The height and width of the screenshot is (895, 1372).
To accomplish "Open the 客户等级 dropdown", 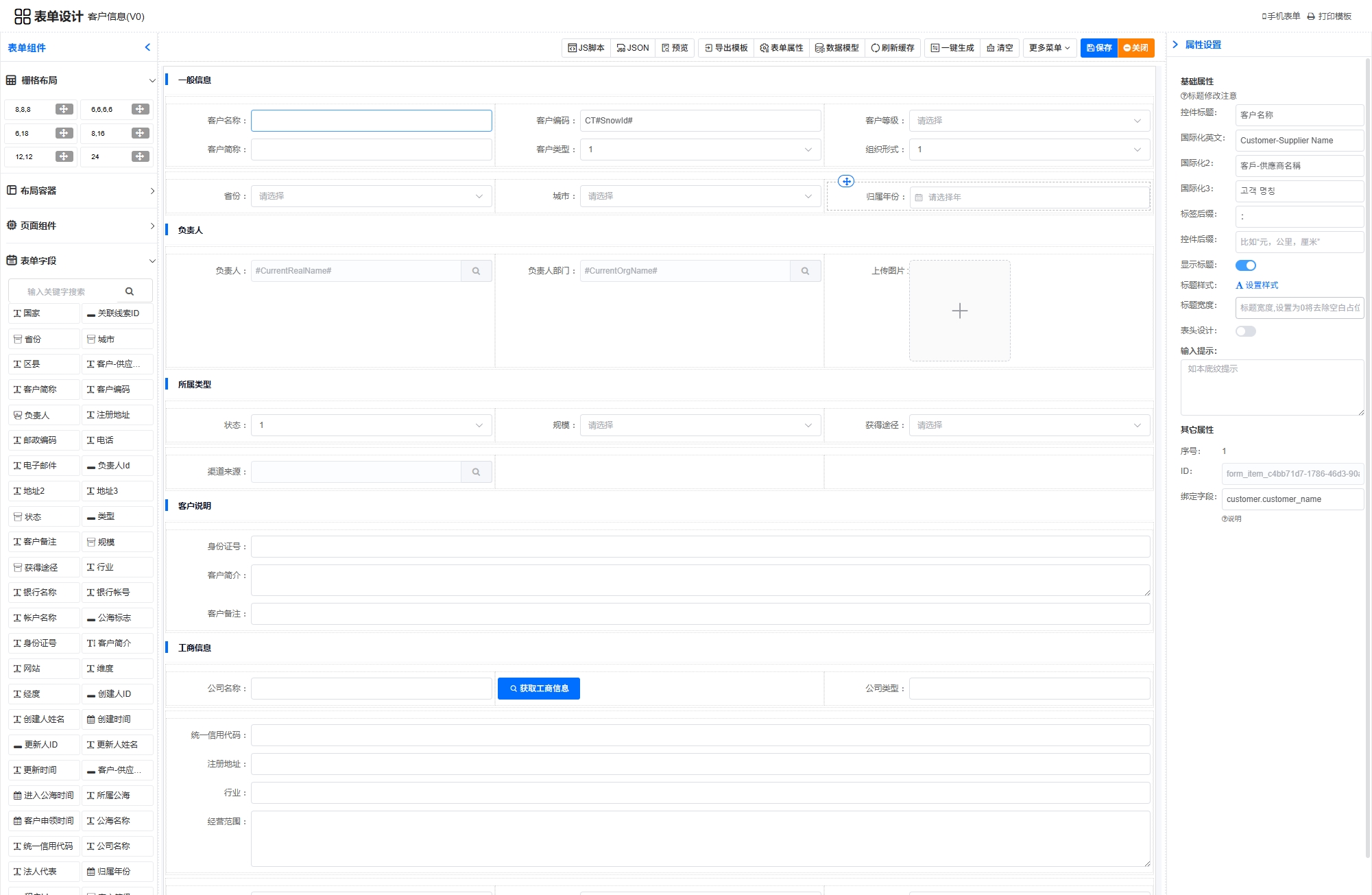I will click(x=1028, y=121).
